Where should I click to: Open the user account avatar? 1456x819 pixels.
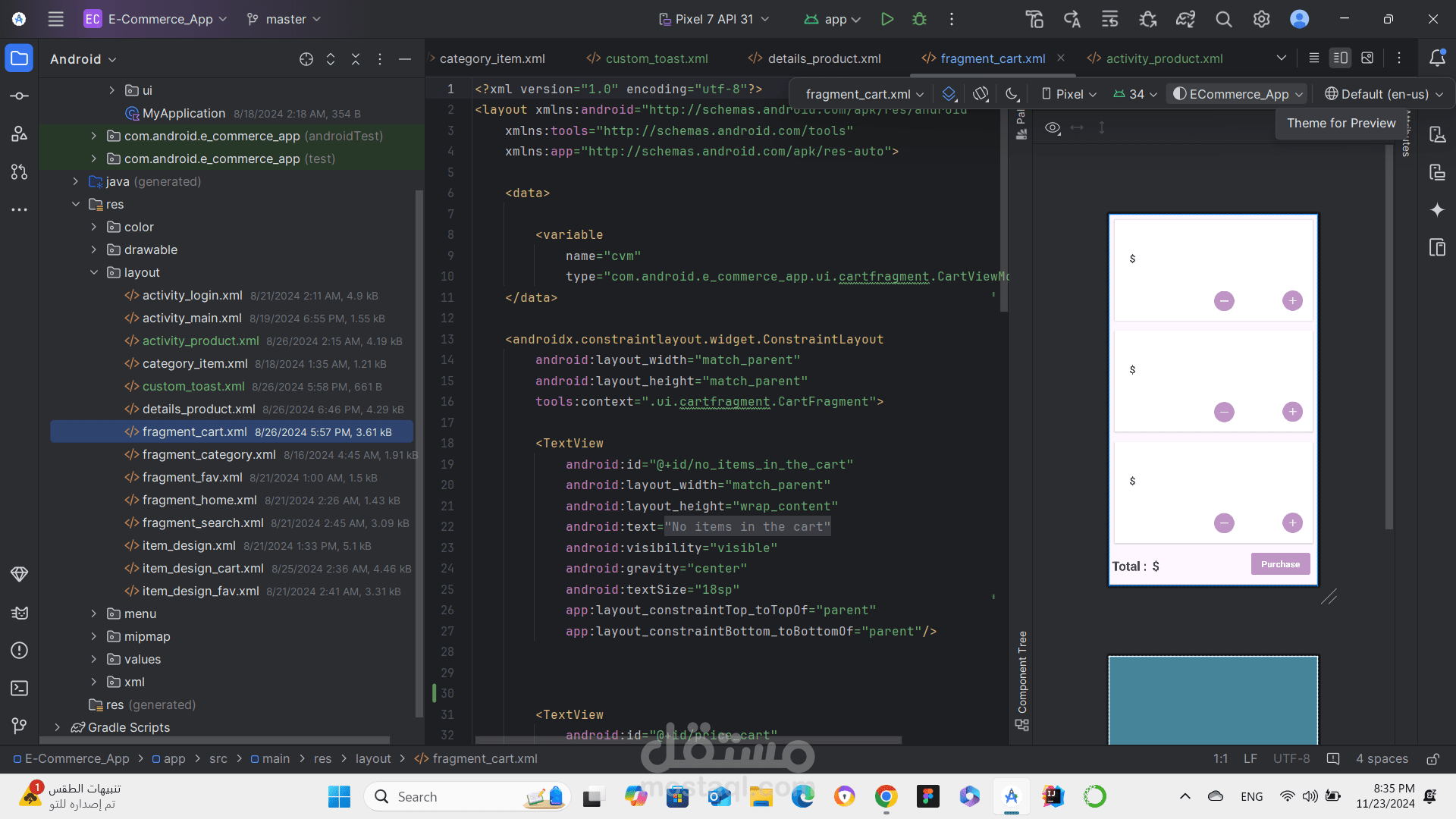[1299, 19]
